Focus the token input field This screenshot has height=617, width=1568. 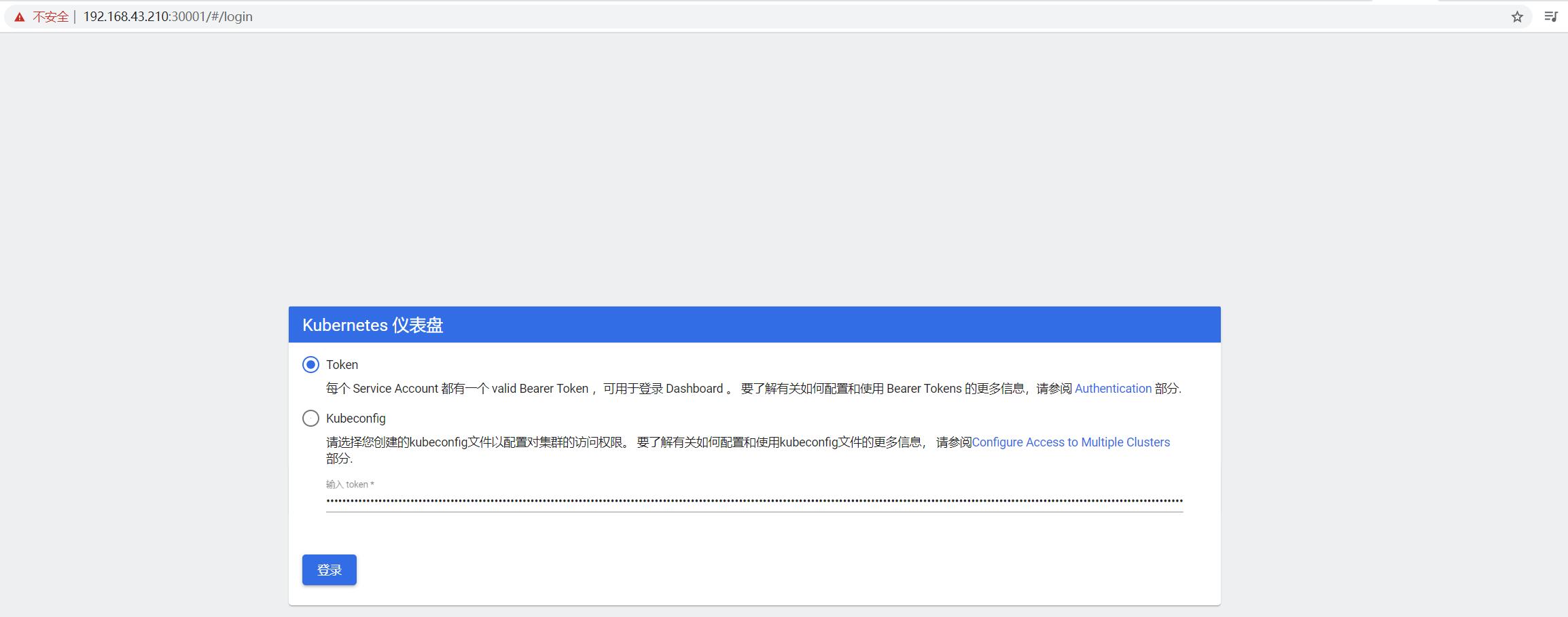pyautogui.click(x=754, y=501)
